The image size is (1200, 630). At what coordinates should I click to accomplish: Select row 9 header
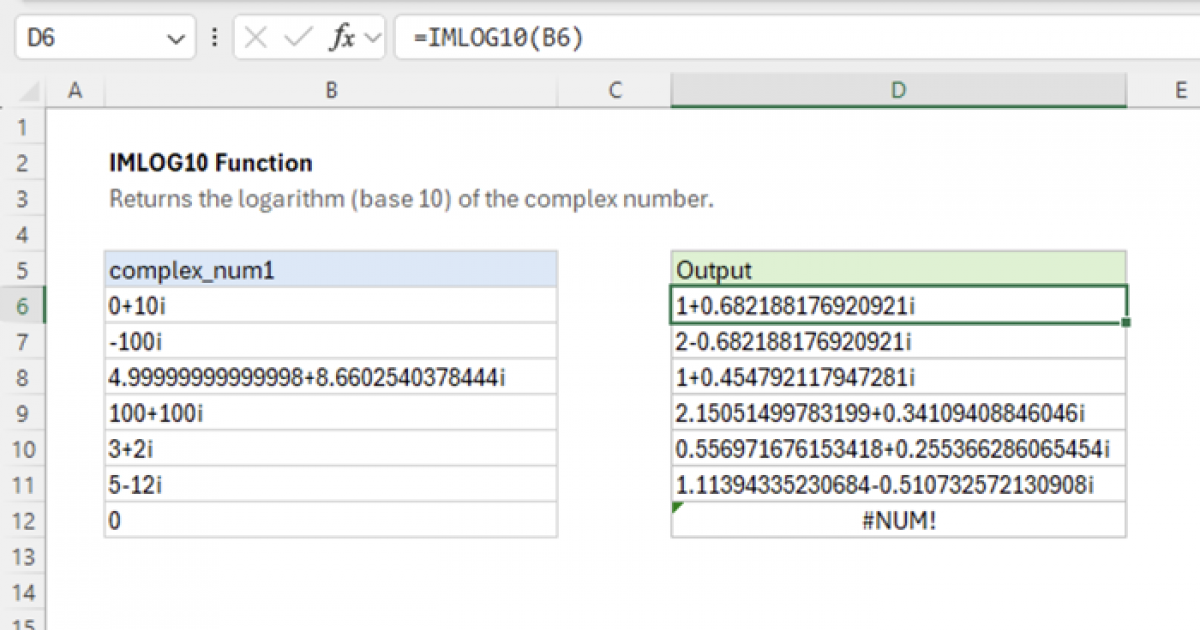tap(24, 413)
